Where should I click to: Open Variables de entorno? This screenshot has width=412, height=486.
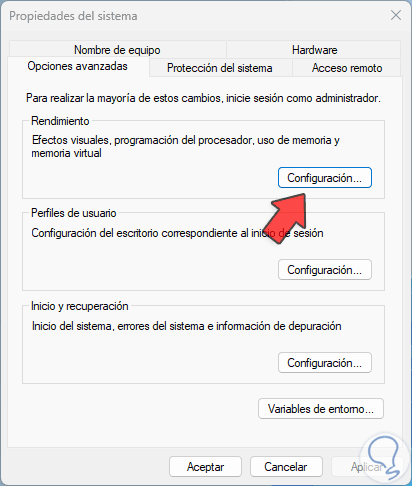coord(321,409)
